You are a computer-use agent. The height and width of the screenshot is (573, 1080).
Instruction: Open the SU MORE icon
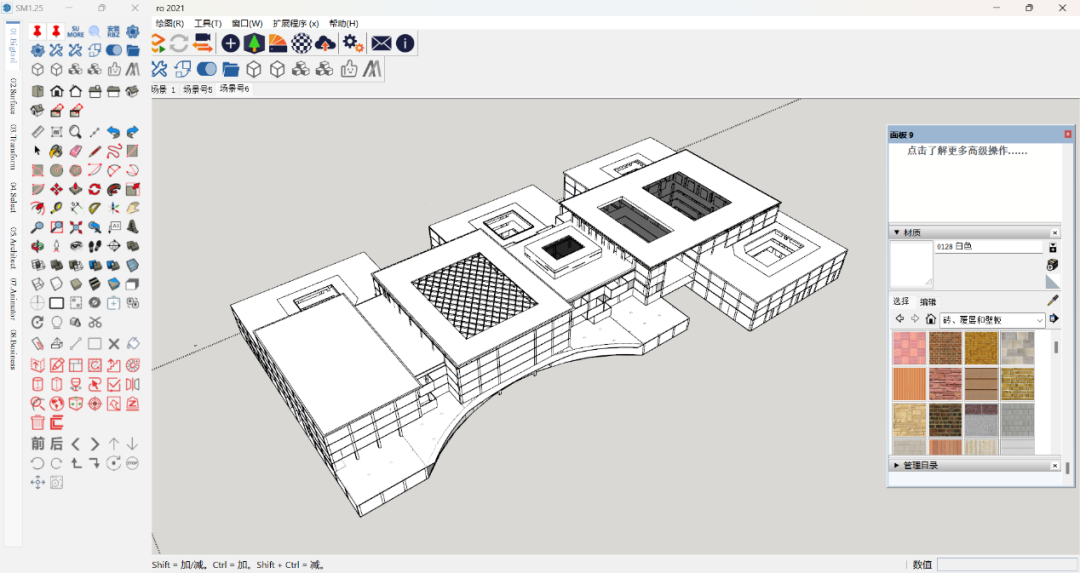click(x=76, y=32)
